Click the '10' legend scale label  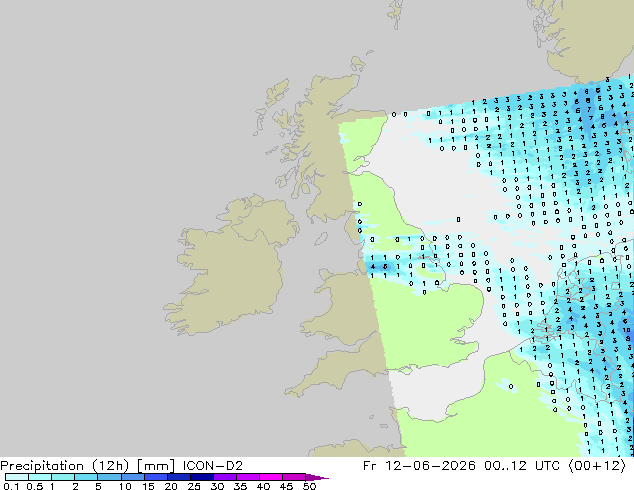coord(125,486)
